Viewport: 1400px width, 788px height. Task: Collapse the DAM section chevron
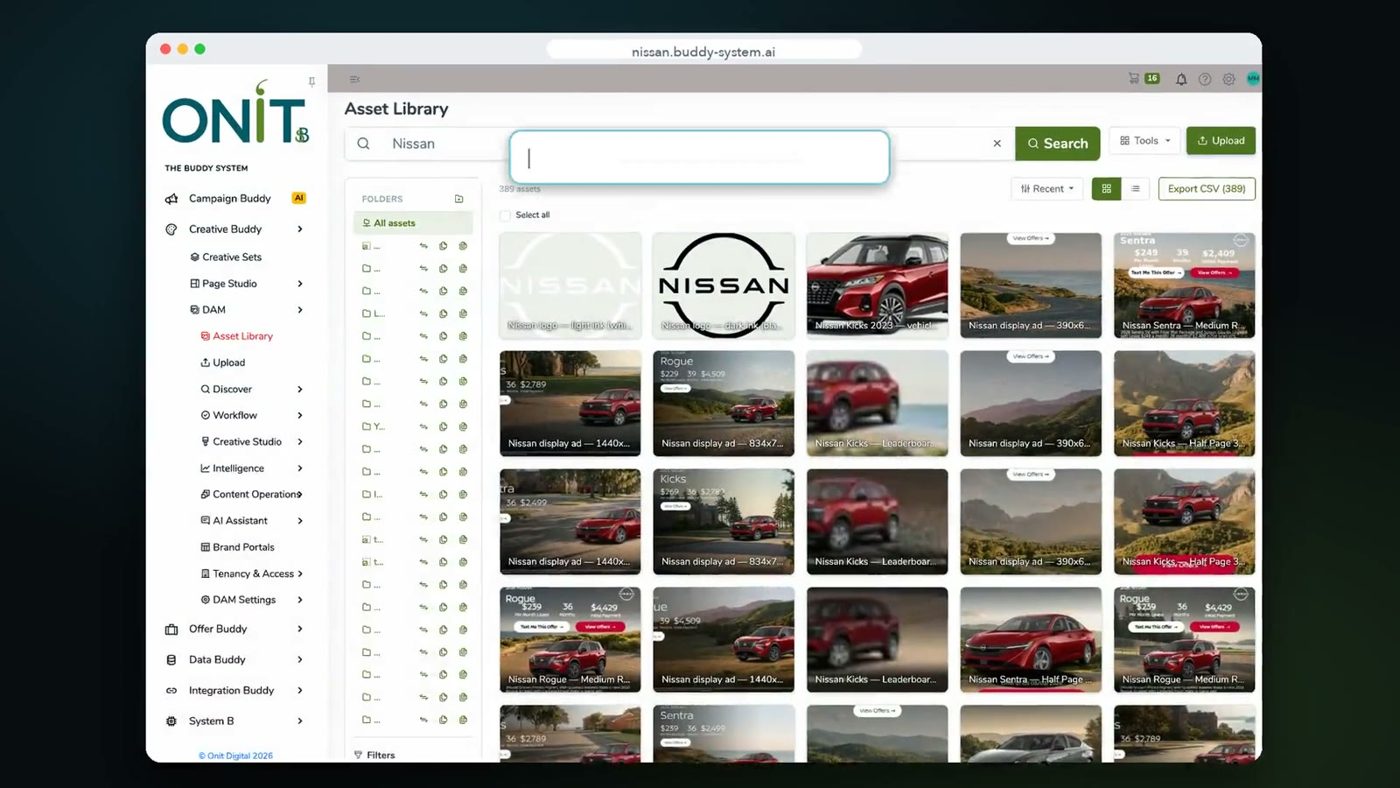pos(300,310)
